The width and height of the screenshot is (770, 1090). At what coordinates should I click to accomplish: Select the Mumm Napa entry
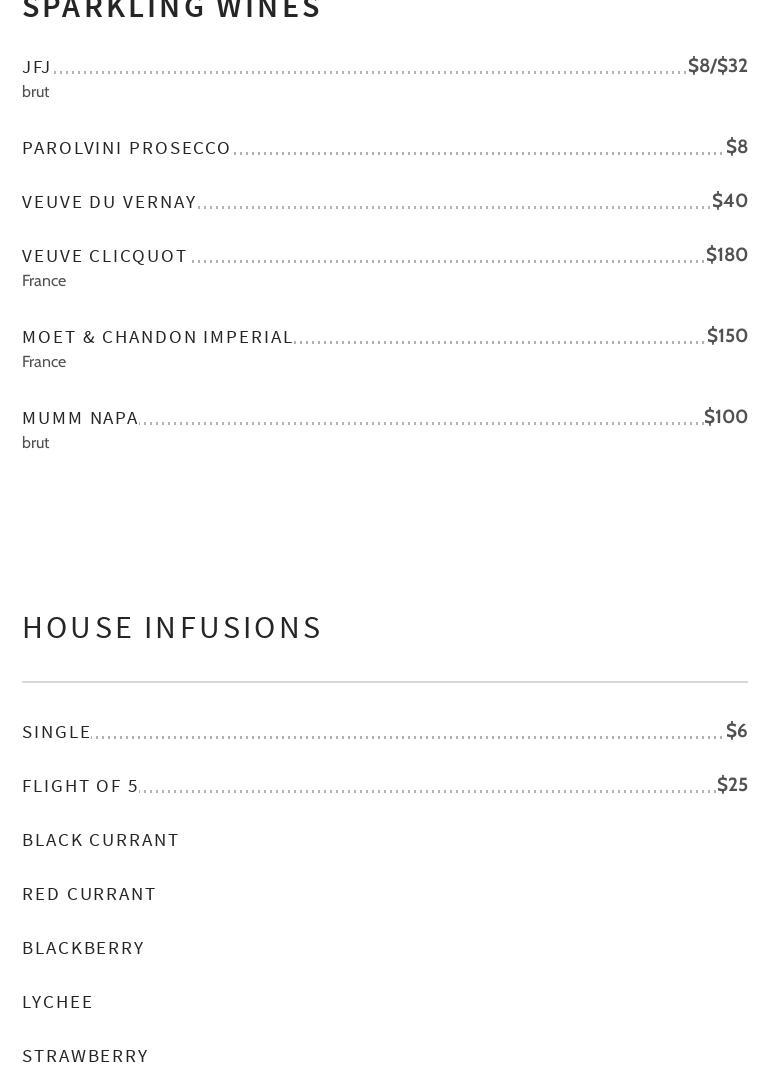(80, 419)
